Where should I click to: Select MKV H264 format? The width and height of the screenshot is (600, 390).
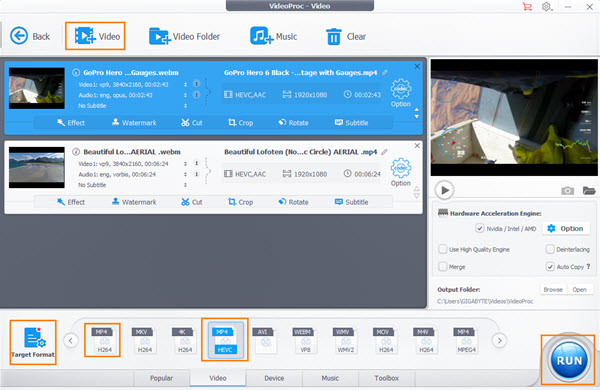(144, 340)
